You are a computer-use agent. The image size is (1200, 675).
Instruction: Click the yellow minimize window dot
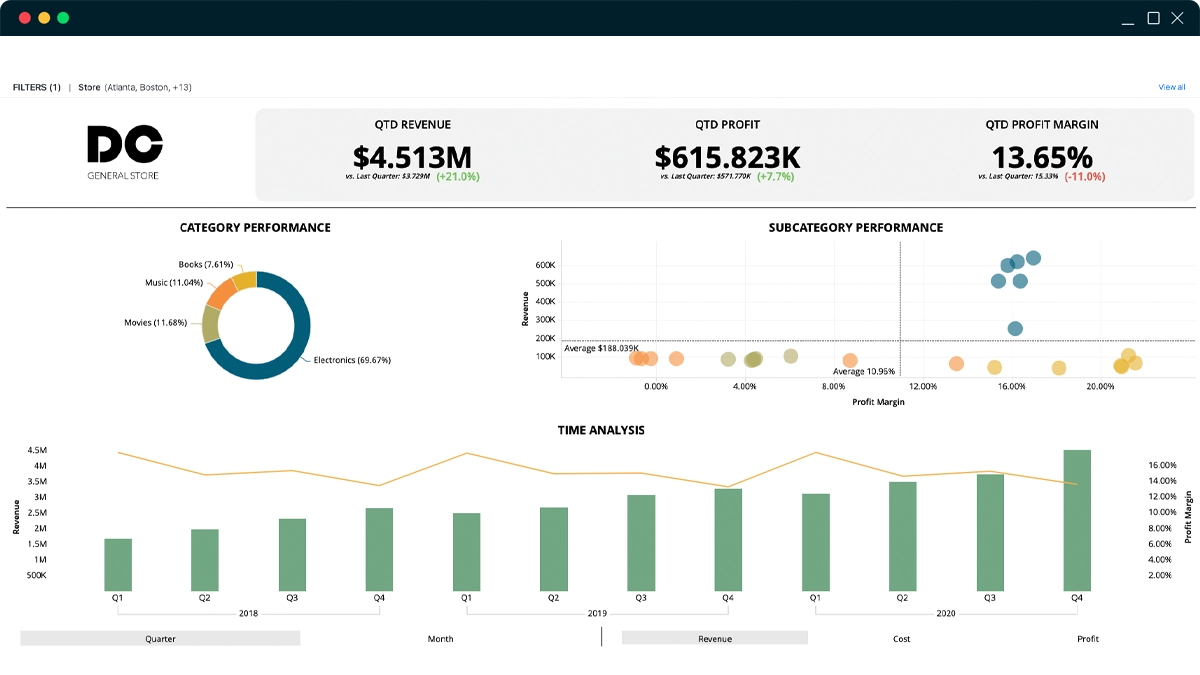pyautogui.click(x=44, y=18)
